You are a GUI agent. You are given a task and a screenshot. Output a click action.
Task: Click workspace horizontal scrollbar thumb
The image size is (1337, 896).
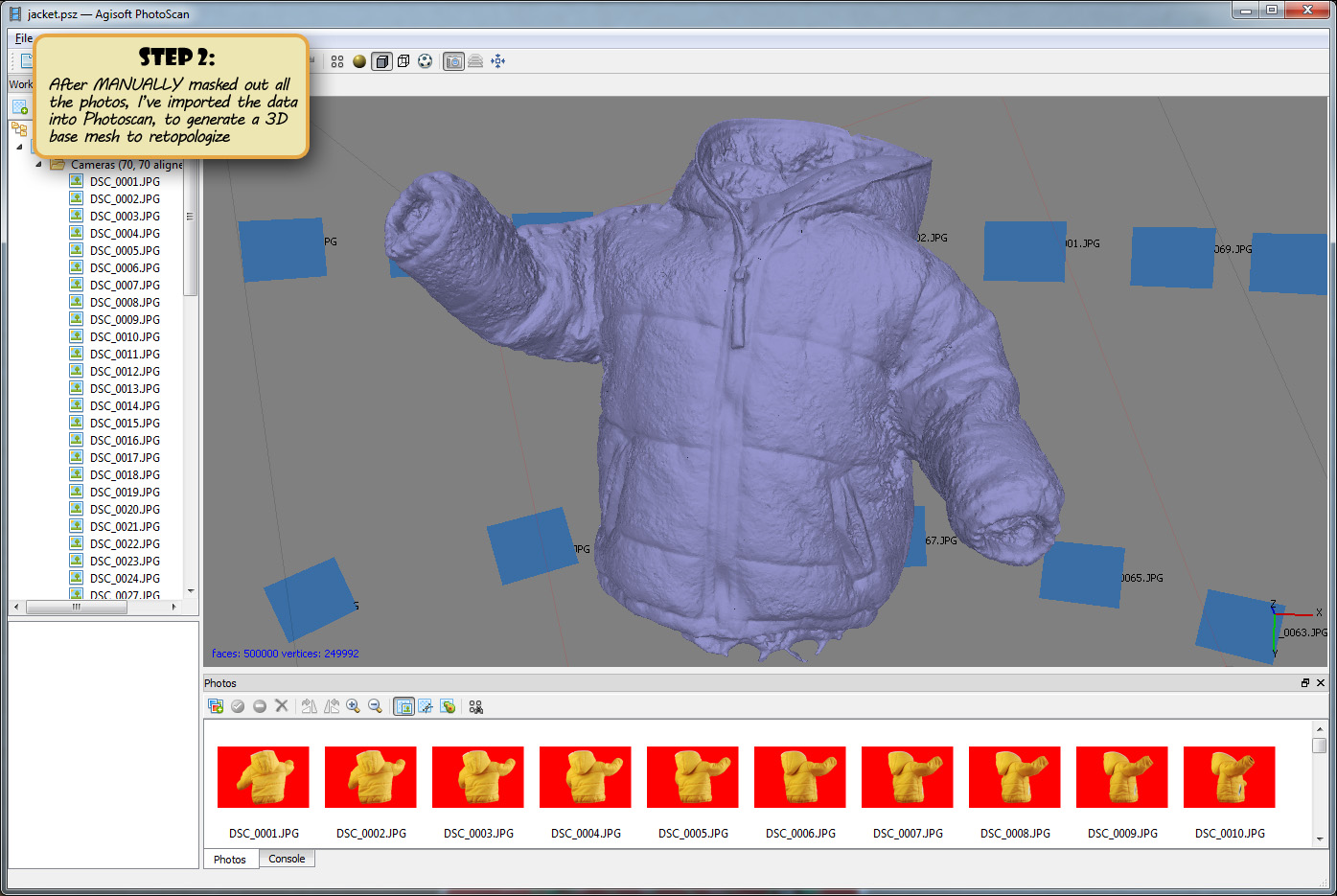pos(76,607)
